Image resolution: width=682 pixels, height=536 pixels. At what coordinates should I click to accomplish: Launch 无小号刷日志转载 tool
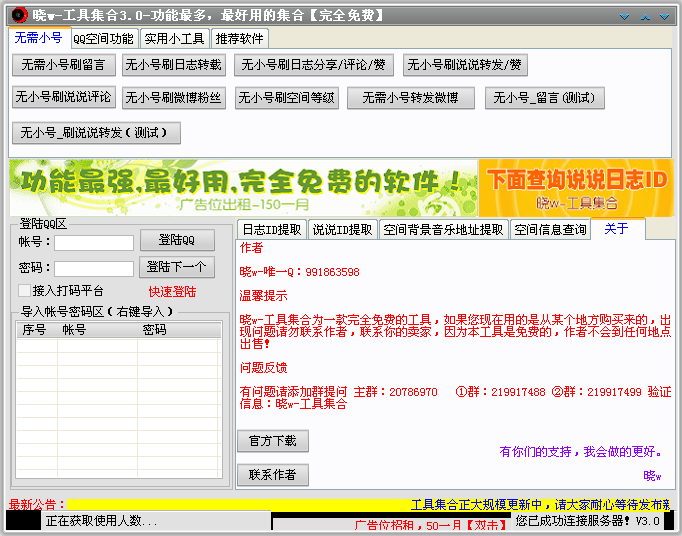[173, 65]
